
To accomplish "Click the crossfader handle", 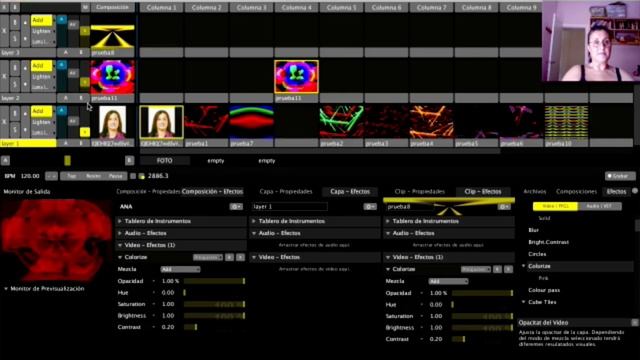I will pyautogui.click(x=67, y=160).
